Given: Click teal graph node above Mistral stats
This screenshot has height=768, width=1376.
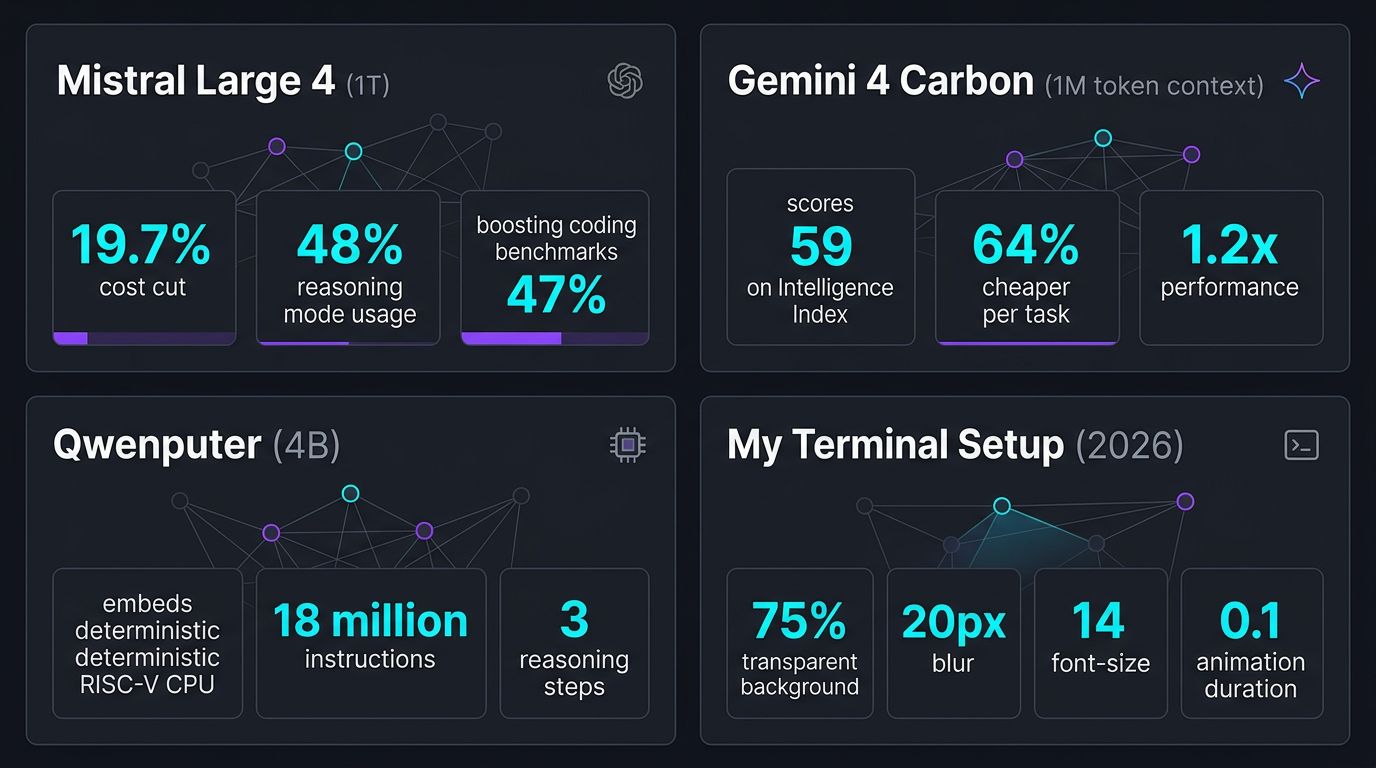Looking at the screenshot, I should [x=353, y=151].
